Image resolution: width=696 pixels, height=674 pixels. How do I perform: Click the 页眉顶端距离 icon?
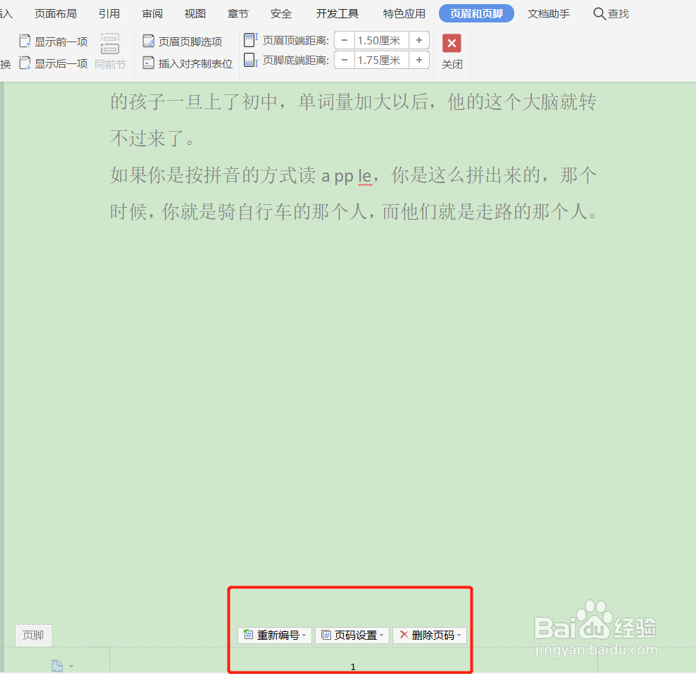pos(251,40)
